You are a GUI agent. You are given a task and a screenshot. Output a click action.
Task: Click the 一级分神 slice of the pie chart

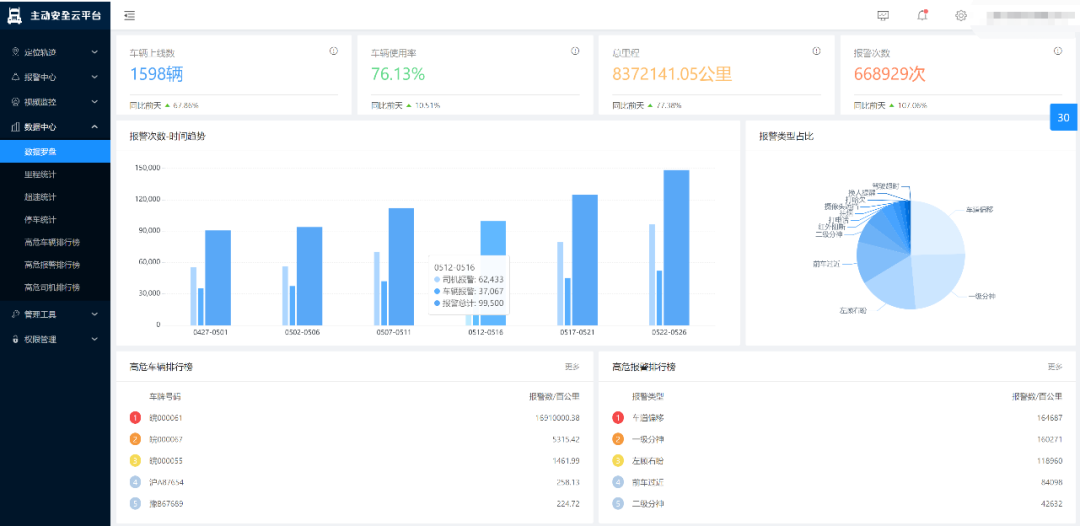[940, 281]
